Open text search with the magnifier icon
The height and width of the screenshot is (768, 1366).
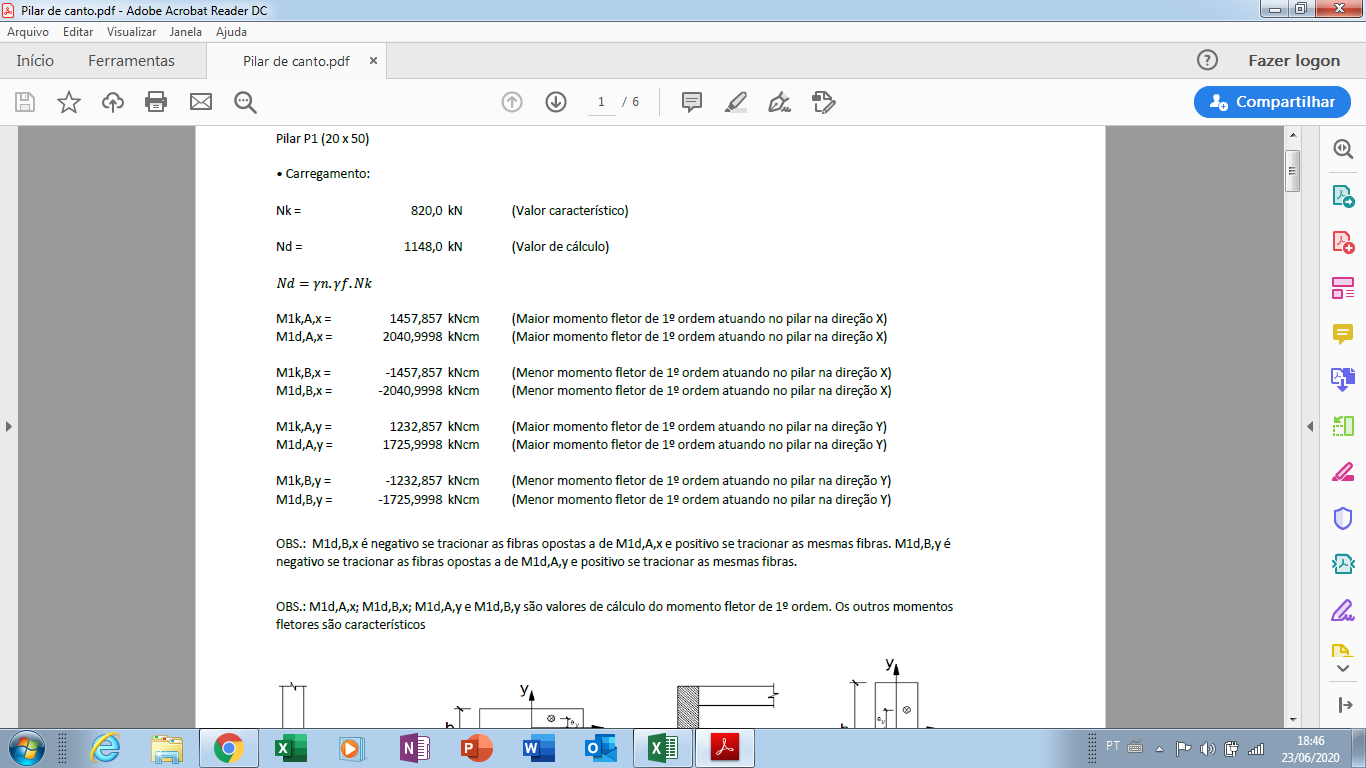tap(245, 102)
